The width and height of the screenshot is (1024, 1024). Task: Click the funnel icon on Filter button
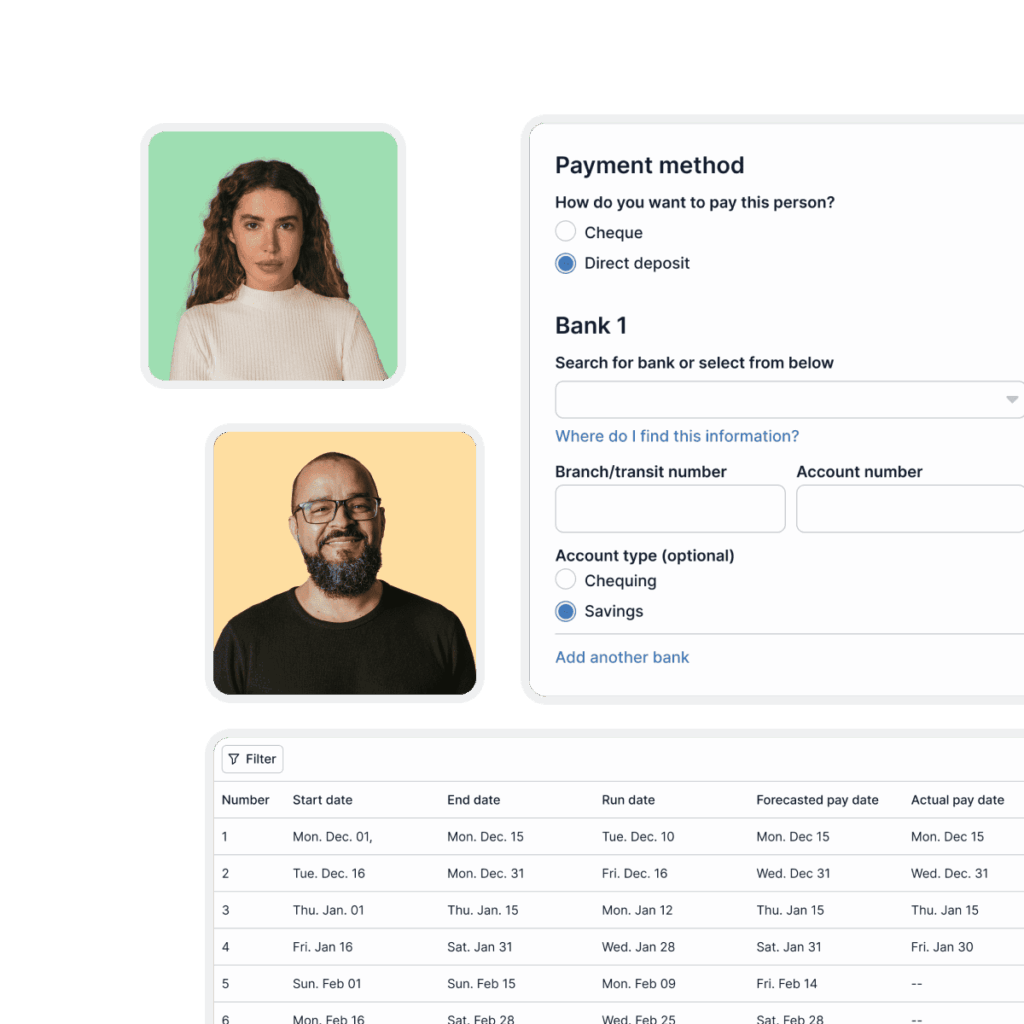click(234, 759)
